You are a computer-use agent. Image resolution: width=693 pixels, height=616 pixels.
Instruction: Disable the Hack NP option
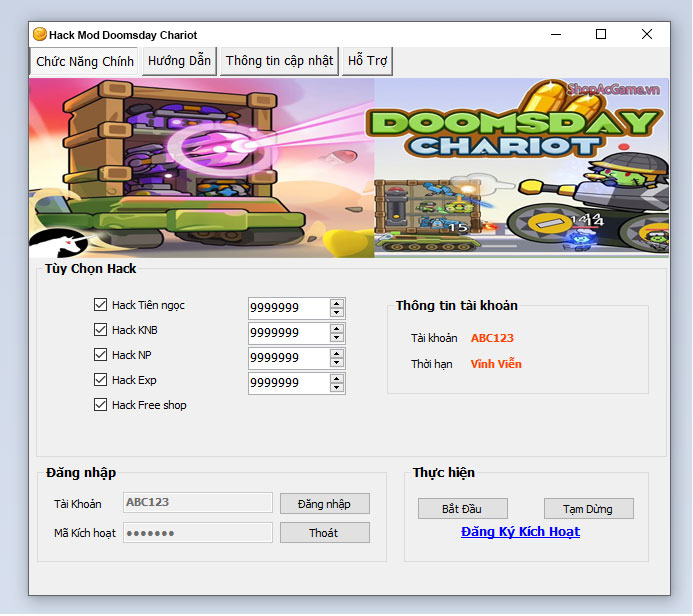(100, 354)
